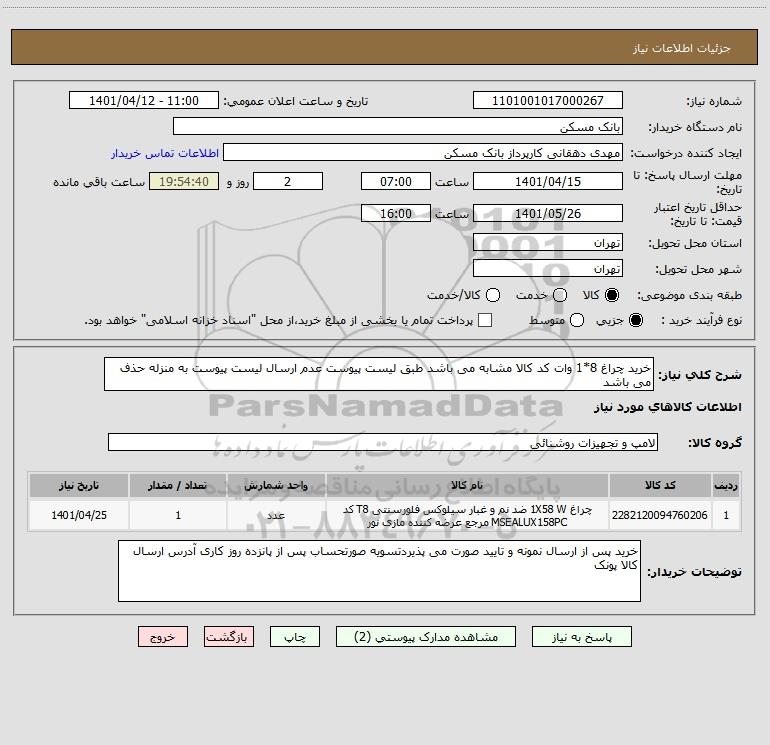
Task: Click the need date cell 1401/04/25
Action: click(79, 515)
